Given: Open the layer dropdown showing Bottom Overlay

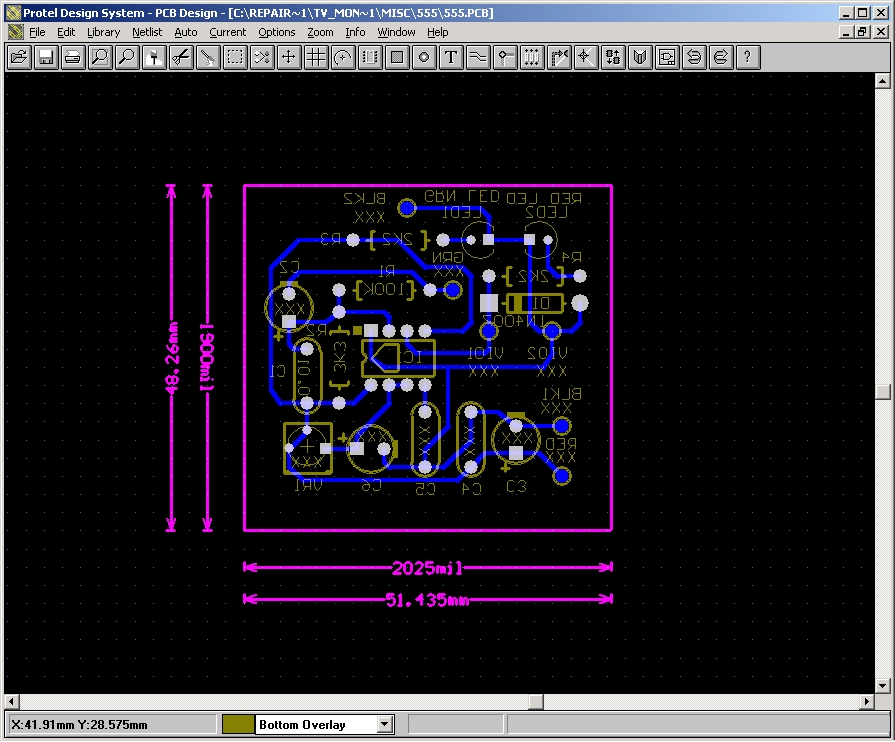Looking at the screenshot, I should click(x=385, y=725).
